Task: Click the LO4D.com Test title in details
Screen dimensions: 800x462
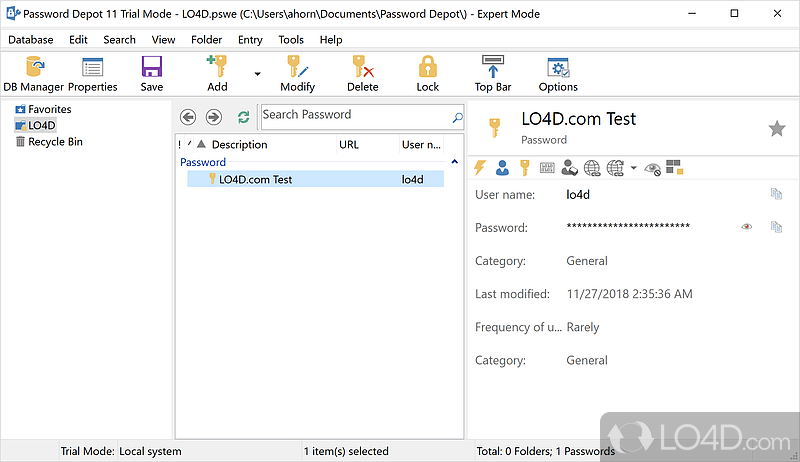Action: tap(578, 119)
